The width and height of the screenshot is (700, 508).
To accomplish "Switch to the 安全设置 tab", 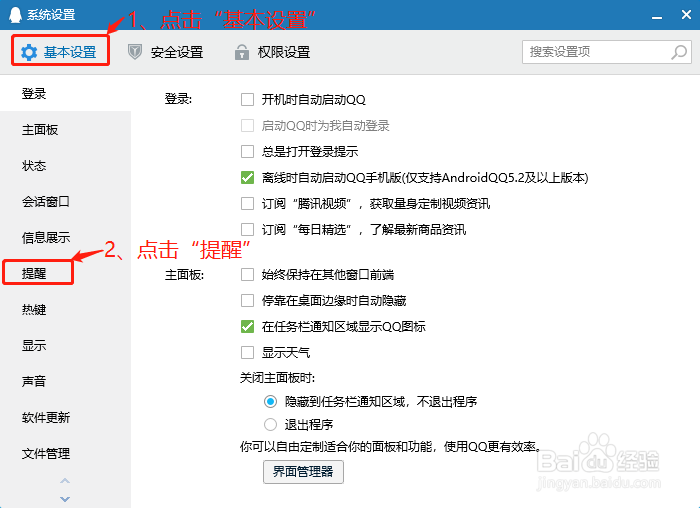I will click(165, 52).
